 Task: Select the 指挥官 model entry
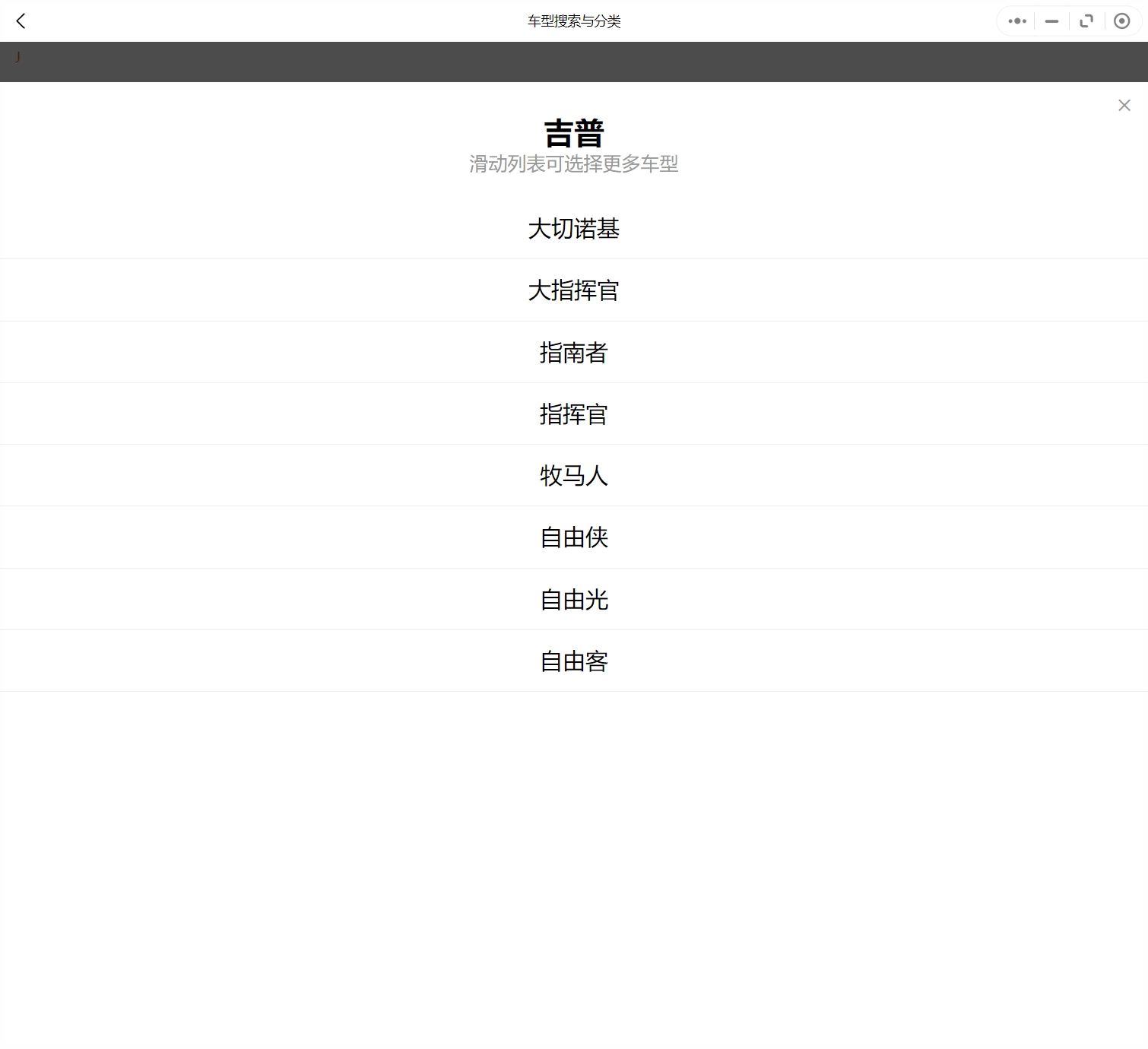573,414
